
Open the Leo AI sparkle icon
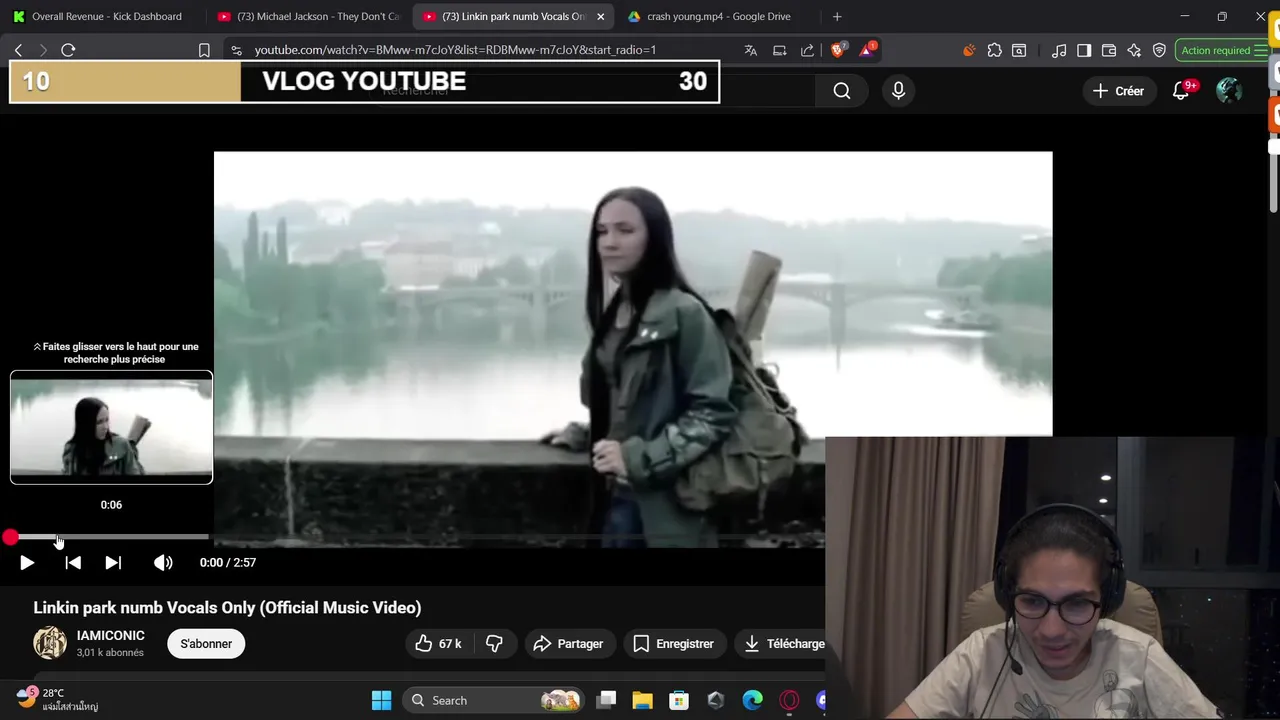(1134, 50)
